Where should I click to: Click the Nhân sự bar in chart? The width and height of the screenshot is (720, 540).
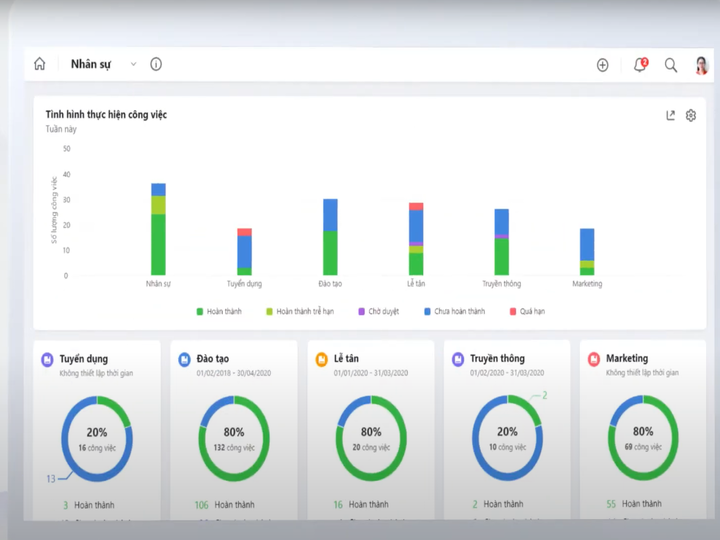(x=158, y=230)
